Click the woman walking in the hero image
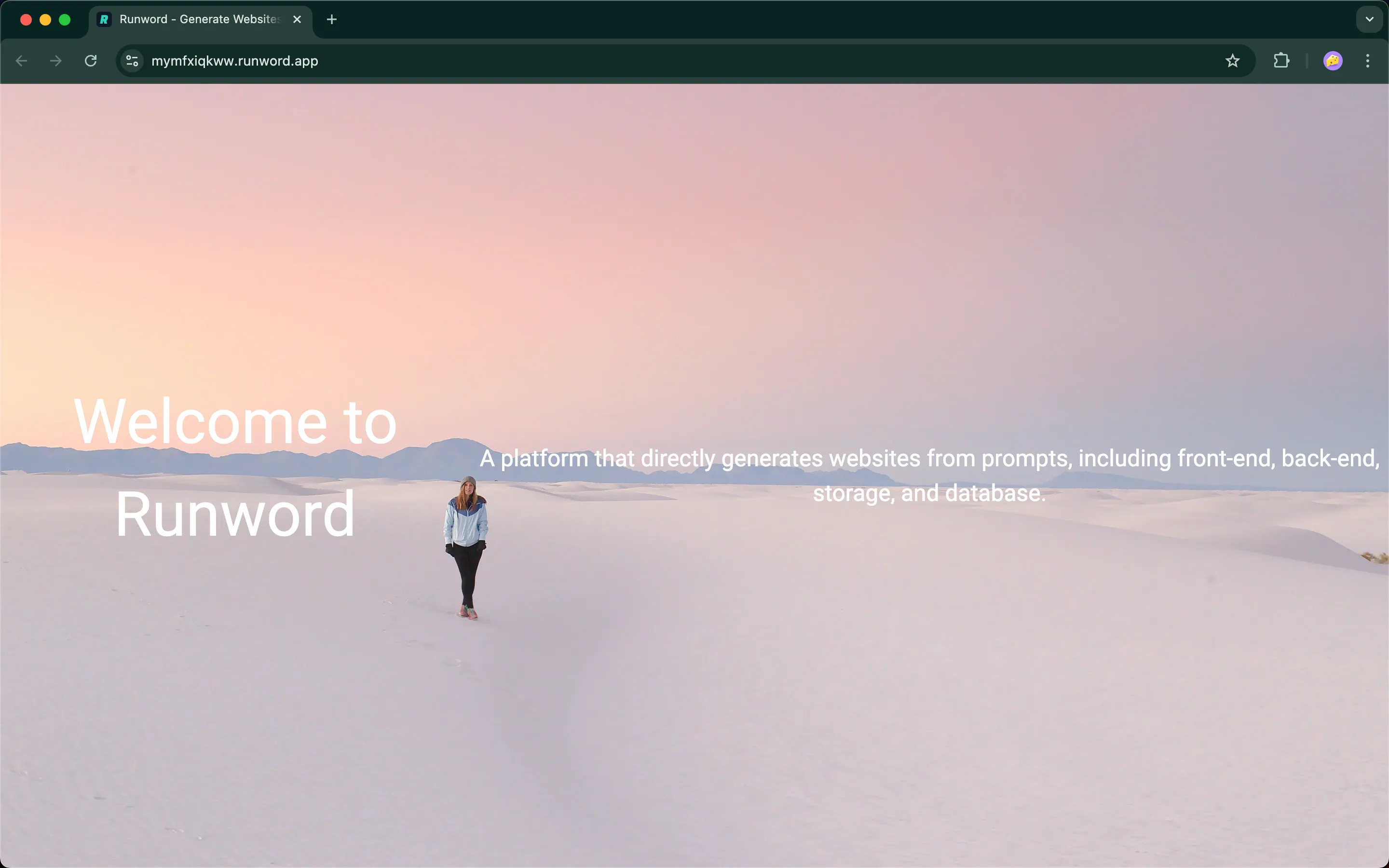Viewport: 1389px width, 868px height. click(467, 545)
